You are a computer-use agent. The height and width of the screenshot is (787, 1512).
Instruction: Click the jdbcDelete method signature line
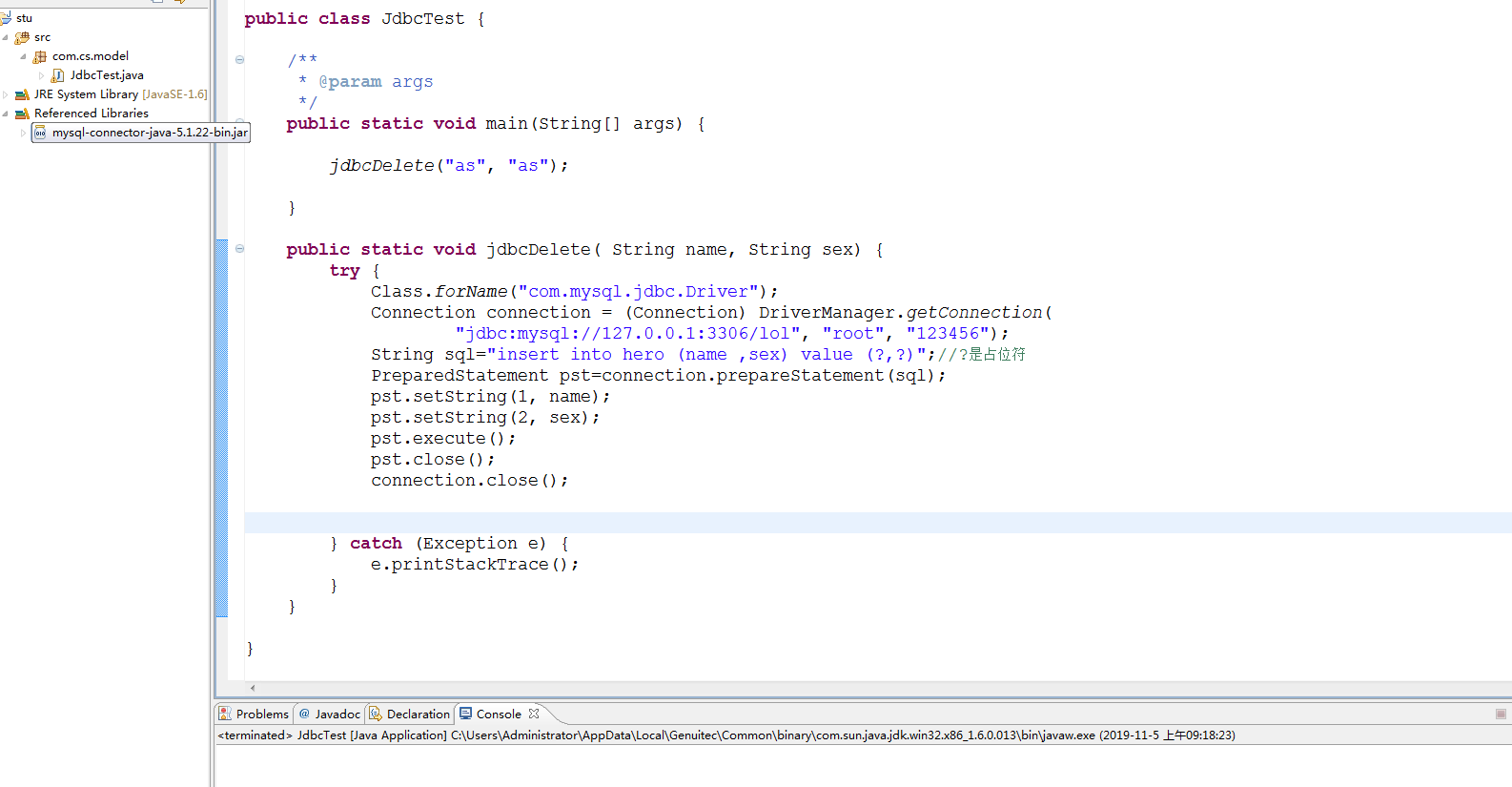pyautogui.click(x=585, y=250)
